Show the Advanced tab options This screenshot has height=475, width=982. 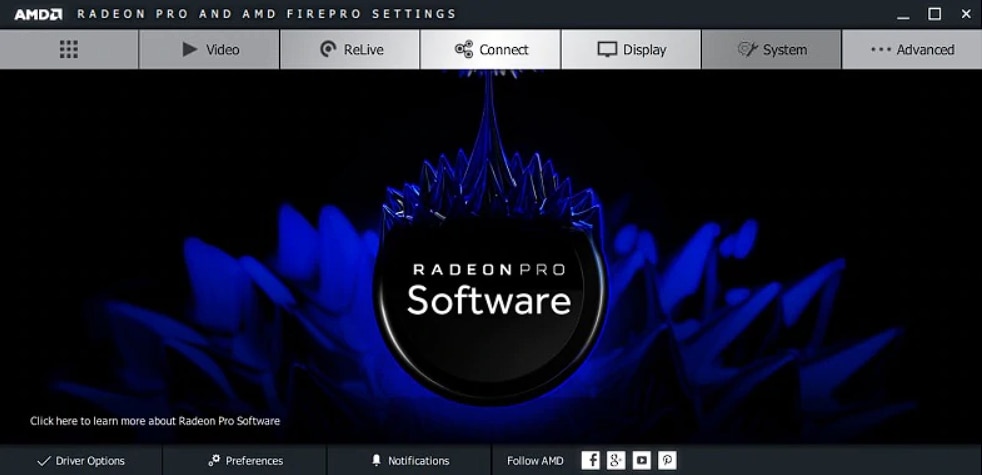[x=912, y=50]
